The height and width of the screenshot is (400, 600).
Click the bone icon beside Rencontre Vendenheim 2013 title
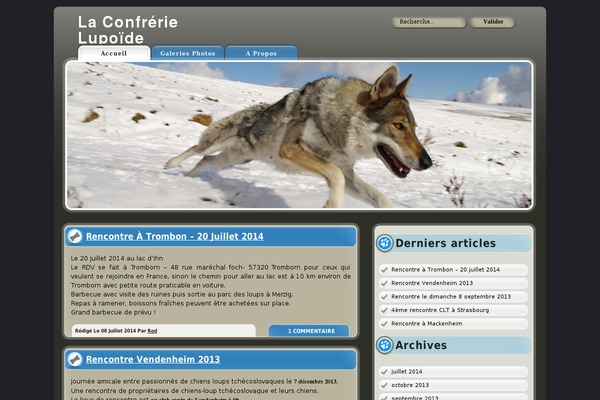coord(75,359)
